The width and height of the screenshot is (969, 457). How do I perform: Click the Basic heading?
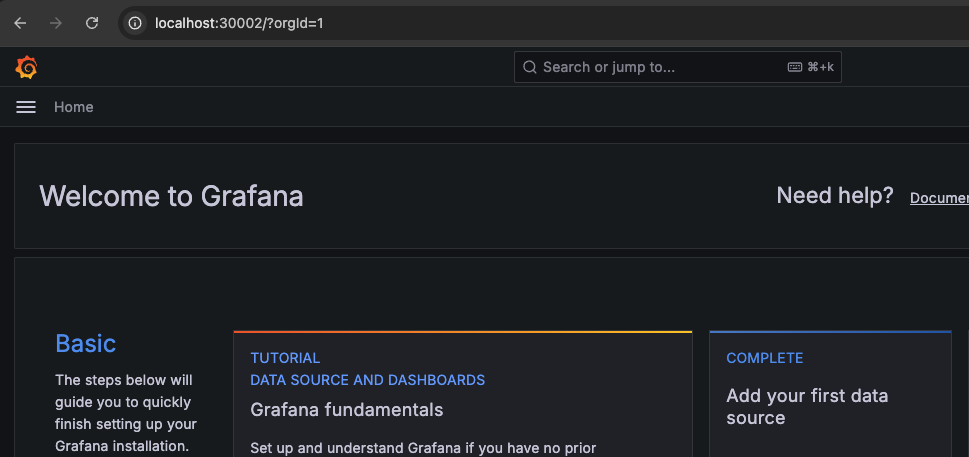coord(85,343)
